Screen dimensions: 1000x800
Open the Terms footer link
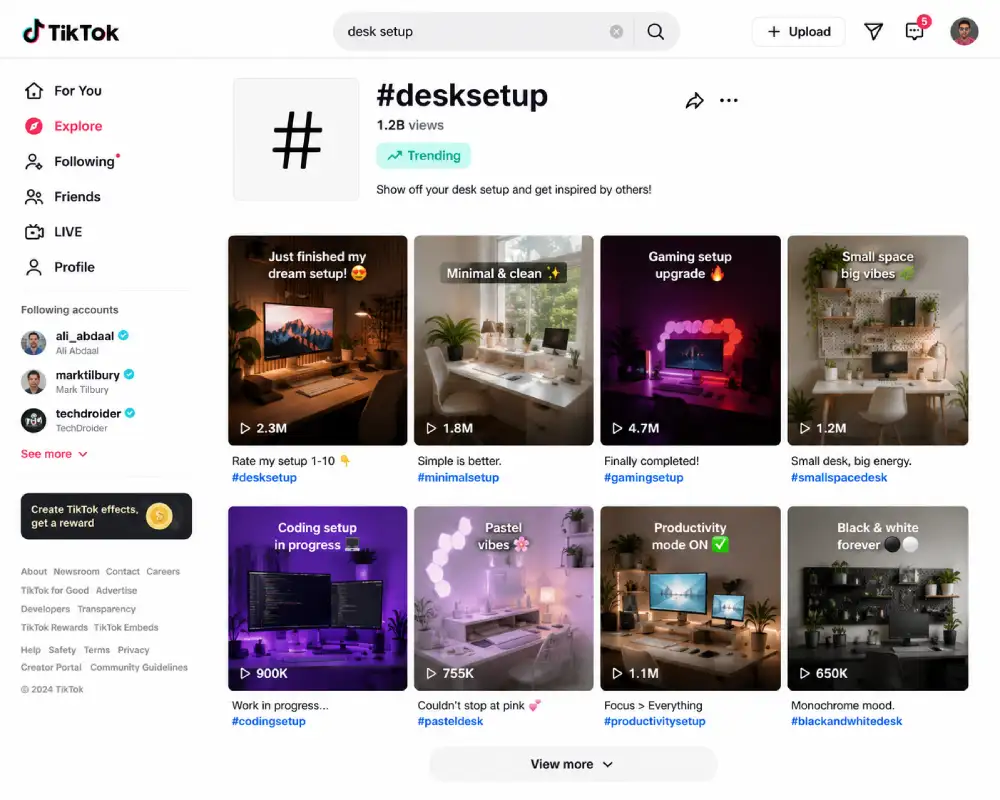click(x=96, y=649)
